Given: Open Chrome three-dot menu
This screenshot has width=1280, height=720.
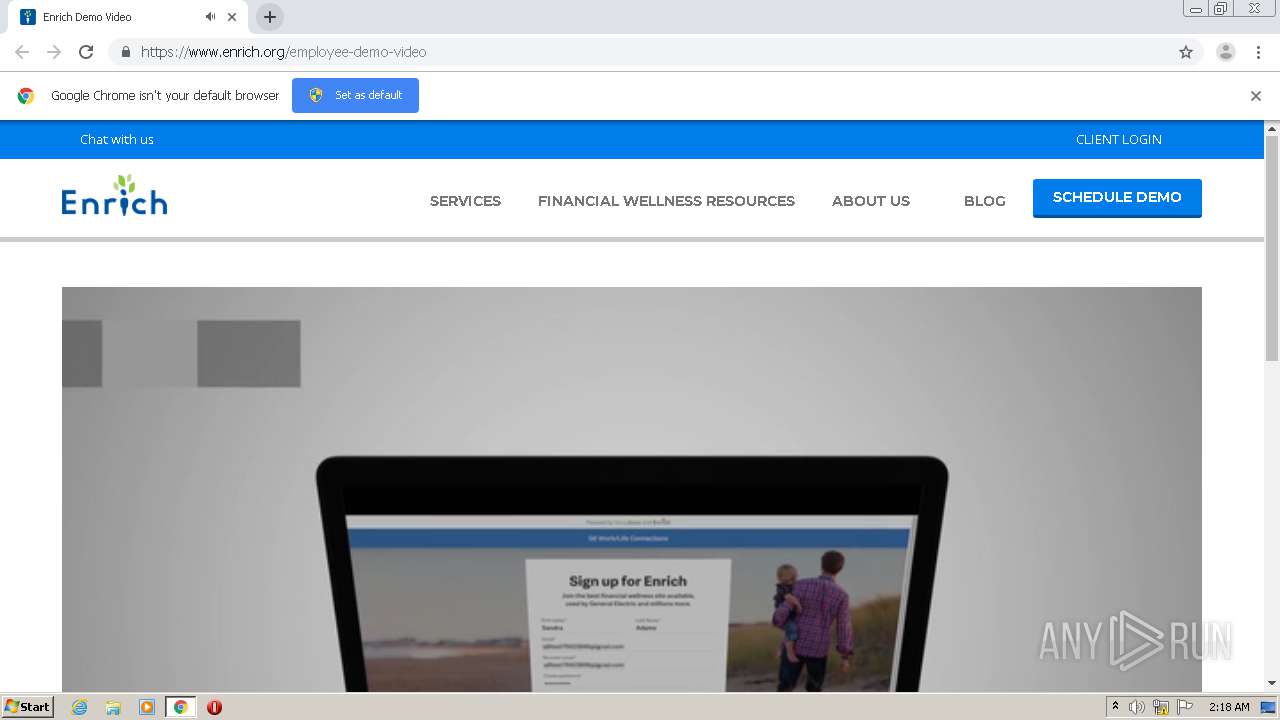Looking at the screenshot, I should coord(1258,52).
